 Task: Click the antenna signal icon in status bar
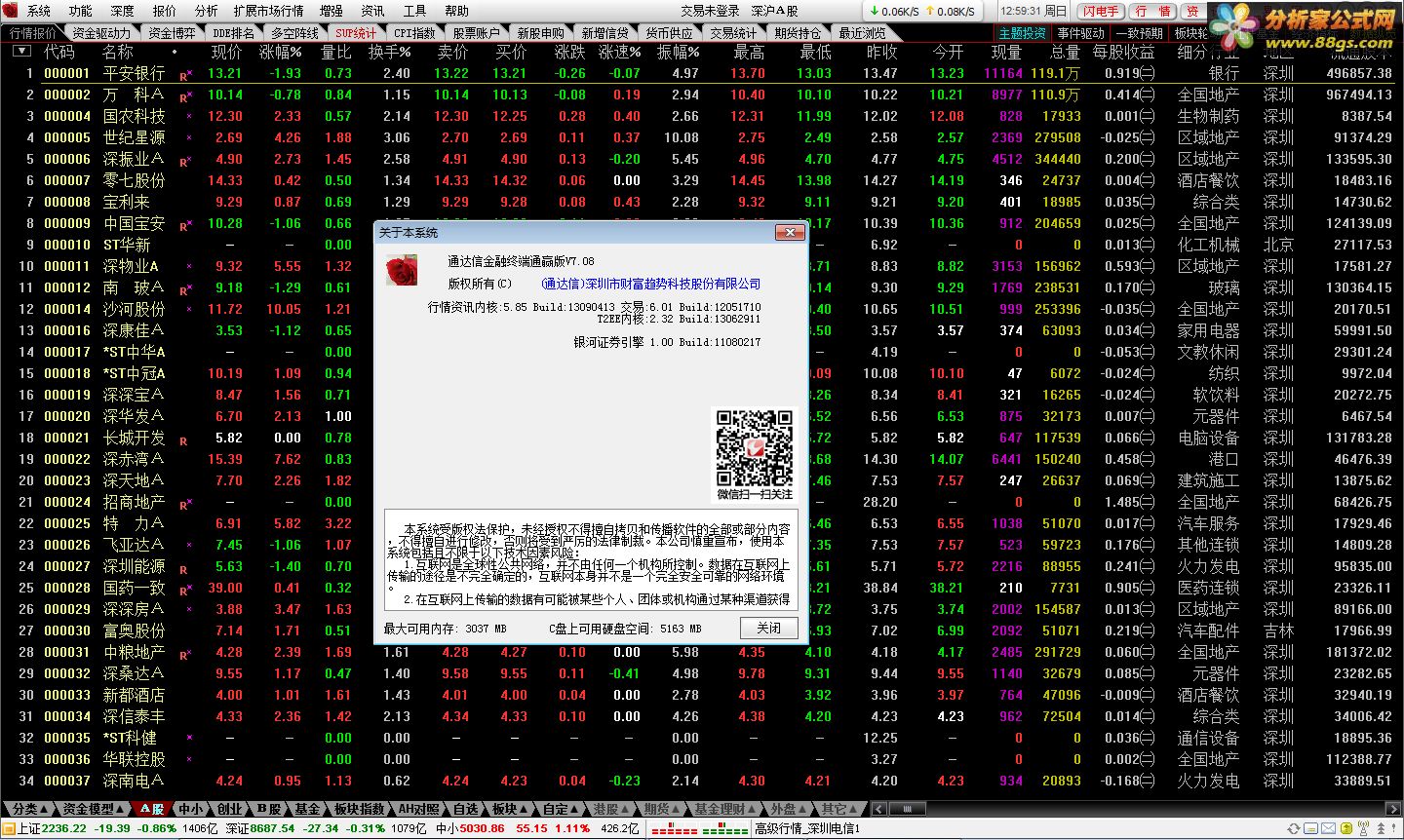coord(1363,828)
